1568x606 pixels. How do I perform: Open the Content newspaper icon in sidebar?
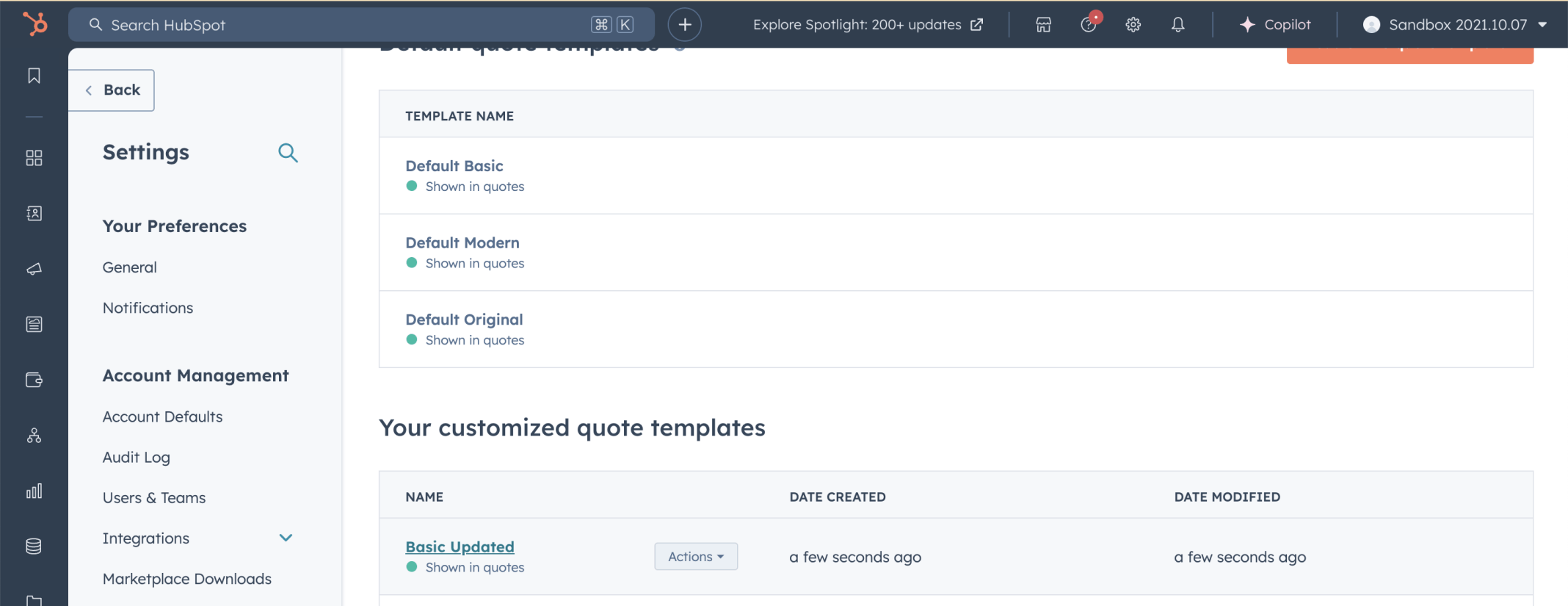(x=34, y=324)
